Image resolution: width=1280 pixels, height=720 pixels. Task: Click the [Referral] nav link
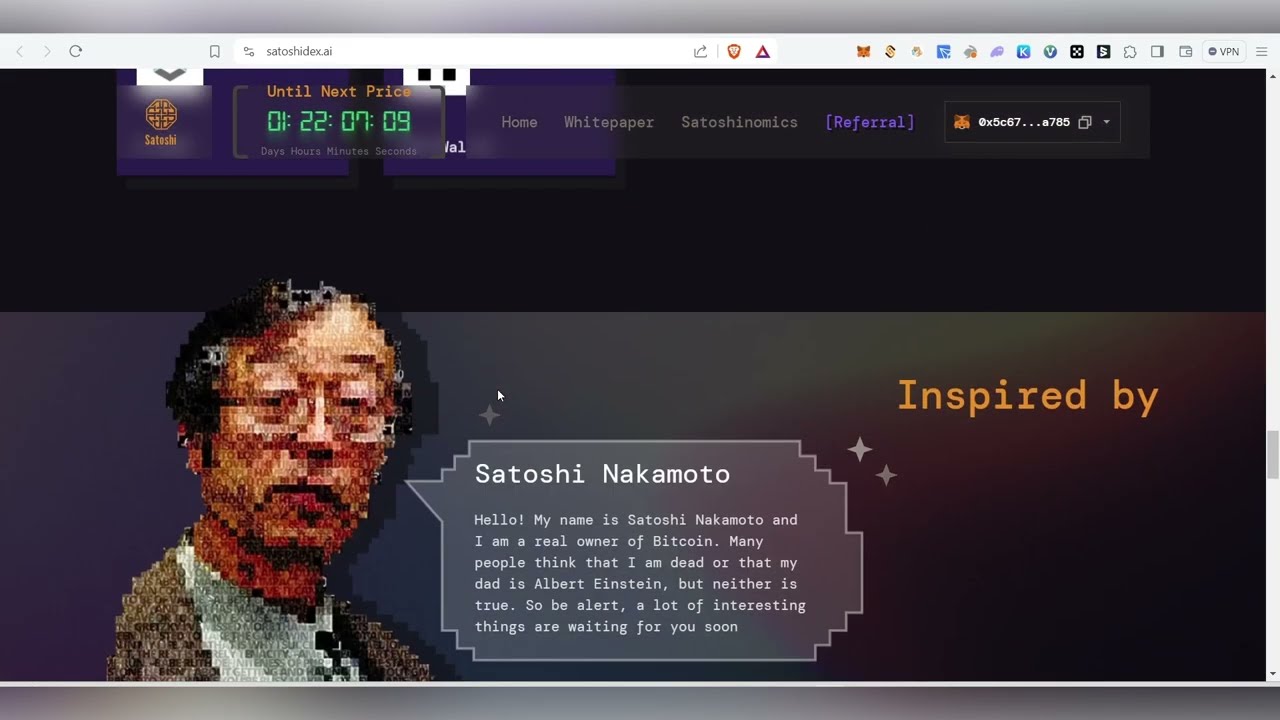coord(870,122)
